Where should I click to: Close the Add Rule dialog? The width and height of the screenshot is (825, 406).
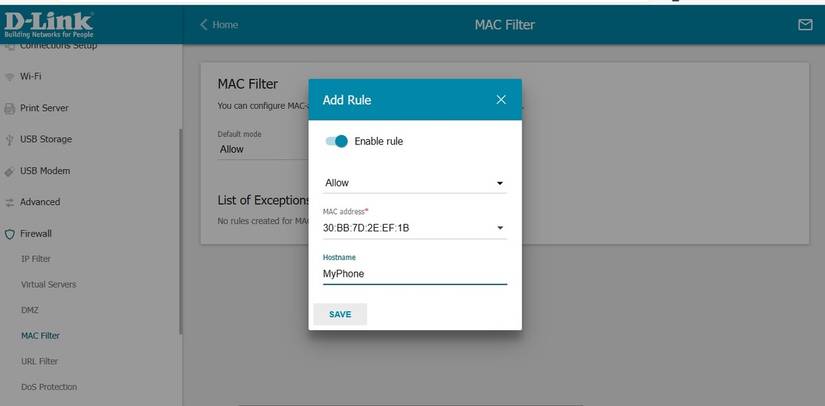pos(501,100)
